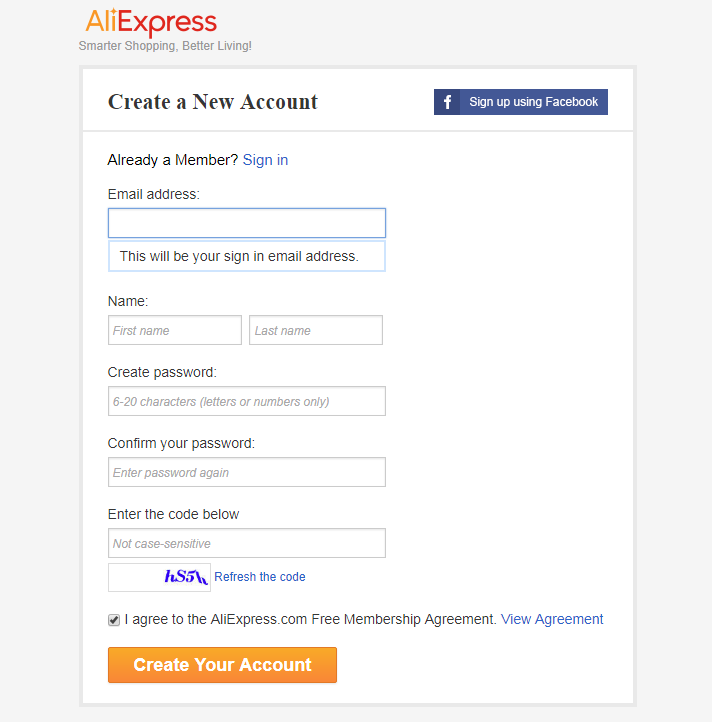Image resolution: width=712 pixels, height=722 pixels.
Task: Click the 'Enter the code below' label
Action: point(174,514)
